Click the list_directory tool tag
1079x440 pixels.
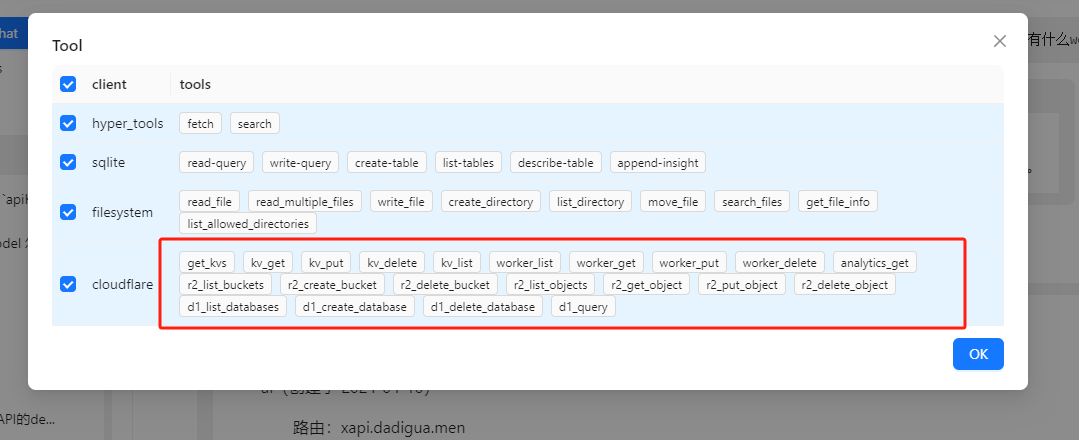pos(590,202)
